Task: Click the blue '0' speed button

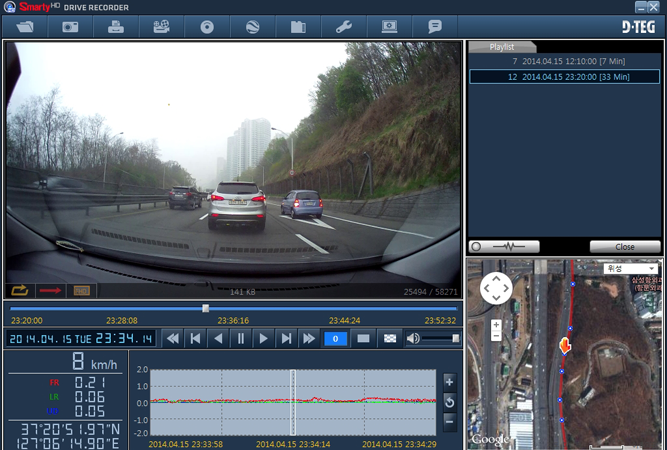Action: click(x=335, y=339)
